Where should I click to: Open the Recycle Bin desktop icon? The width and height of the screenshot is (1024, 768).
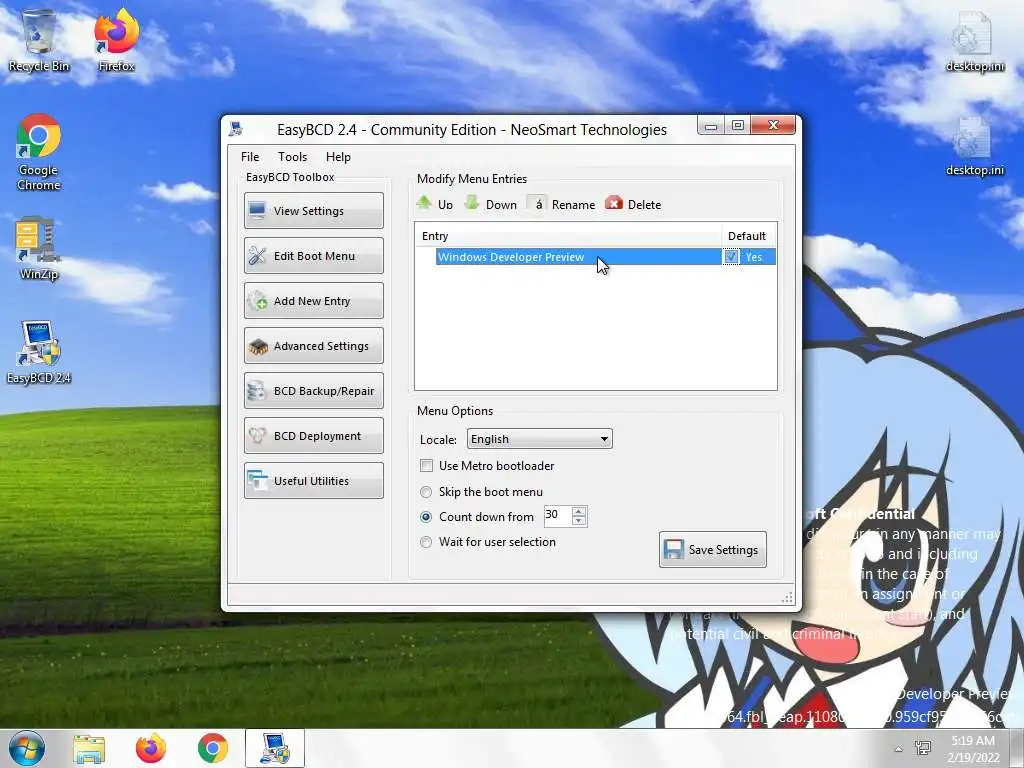(x=39, y=39)
